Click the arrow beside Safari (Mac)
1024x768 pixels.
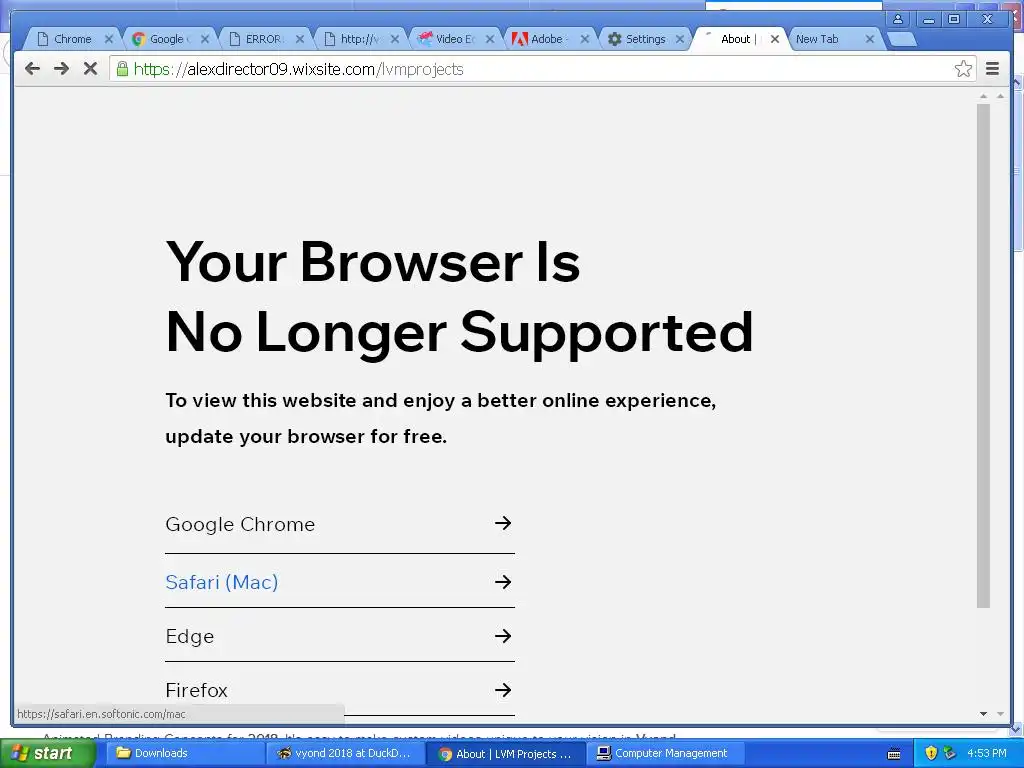tap(503, 582)
